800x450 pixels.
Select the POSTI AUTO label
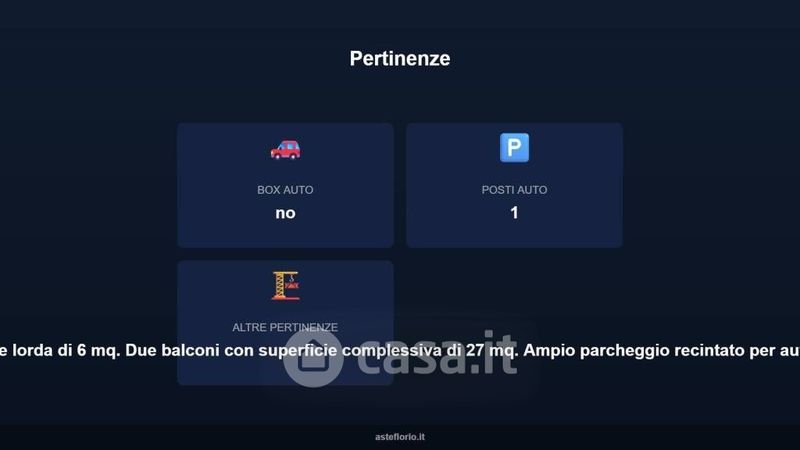pyautogui.click(x=514, y=190)
